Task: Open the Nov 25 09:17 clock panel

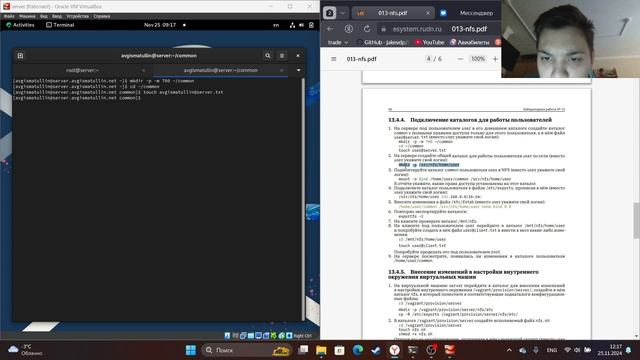Action: click(160, 25)
